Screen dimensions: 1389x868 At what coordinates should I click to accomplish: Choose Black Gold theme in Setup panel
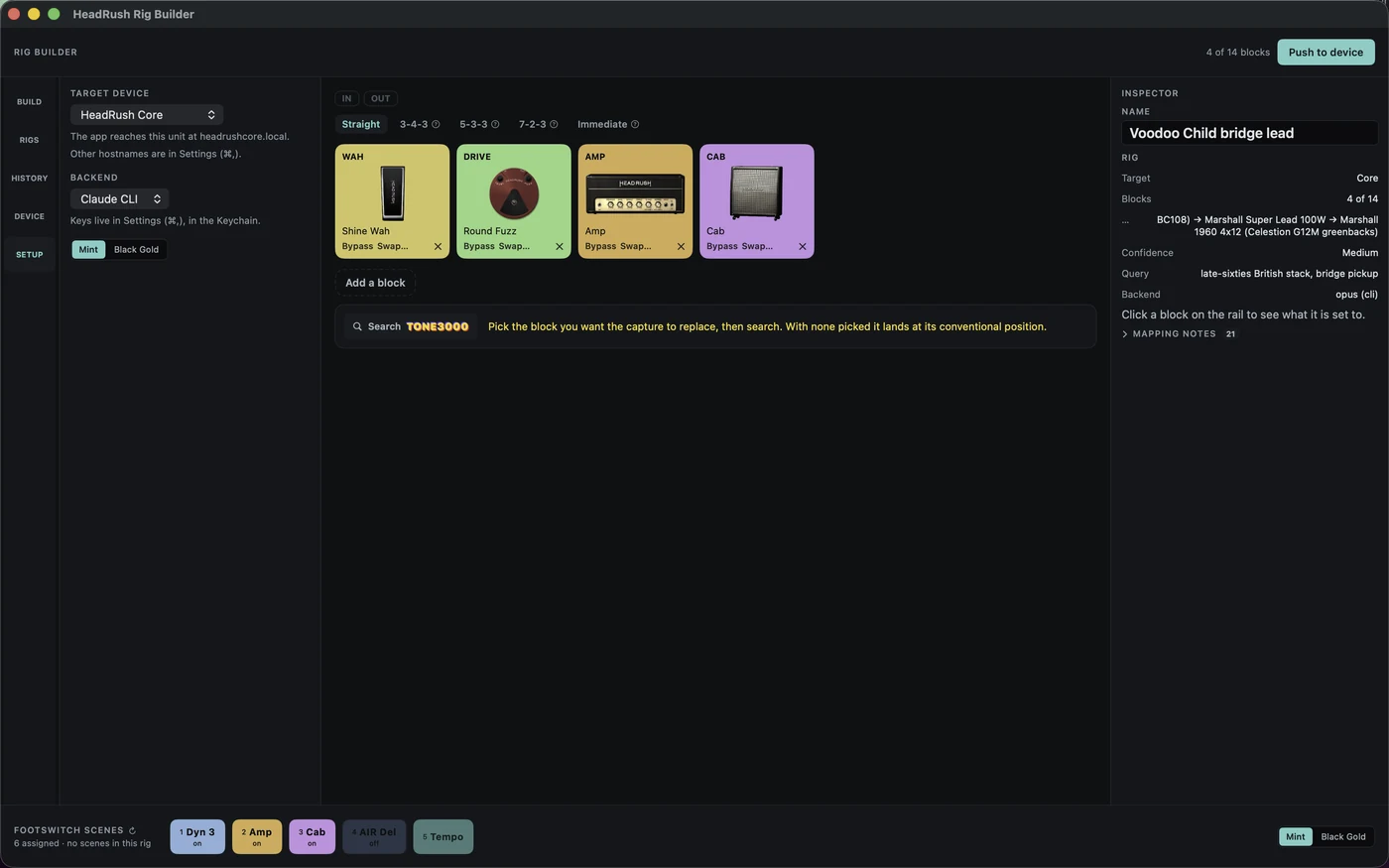point(136,250)
